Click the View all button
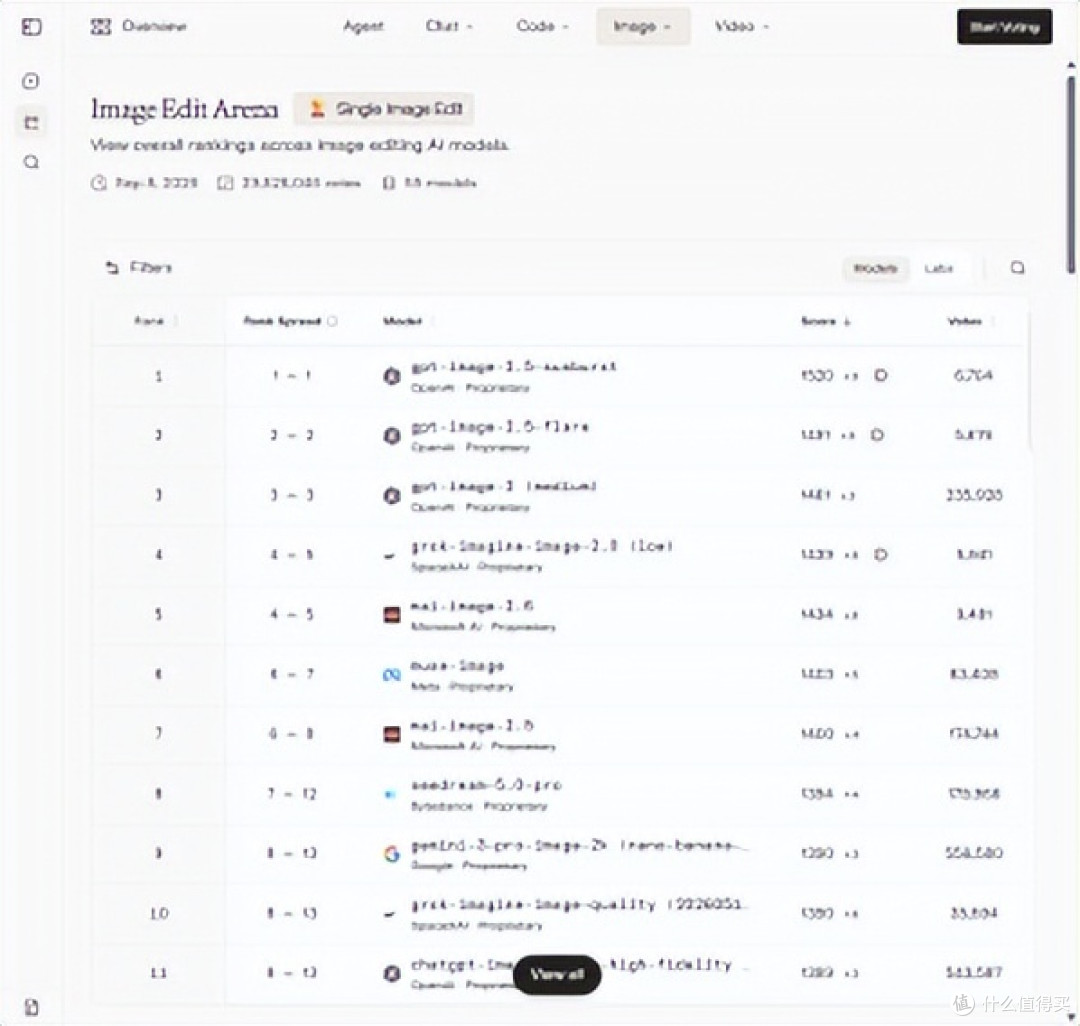The image size is (1080, 1026). click(557, 974)
